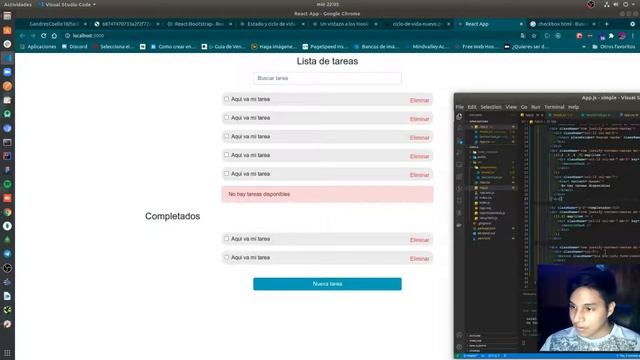Open the Discord bookmark
The image size is (640, 360).
(75, 47)
